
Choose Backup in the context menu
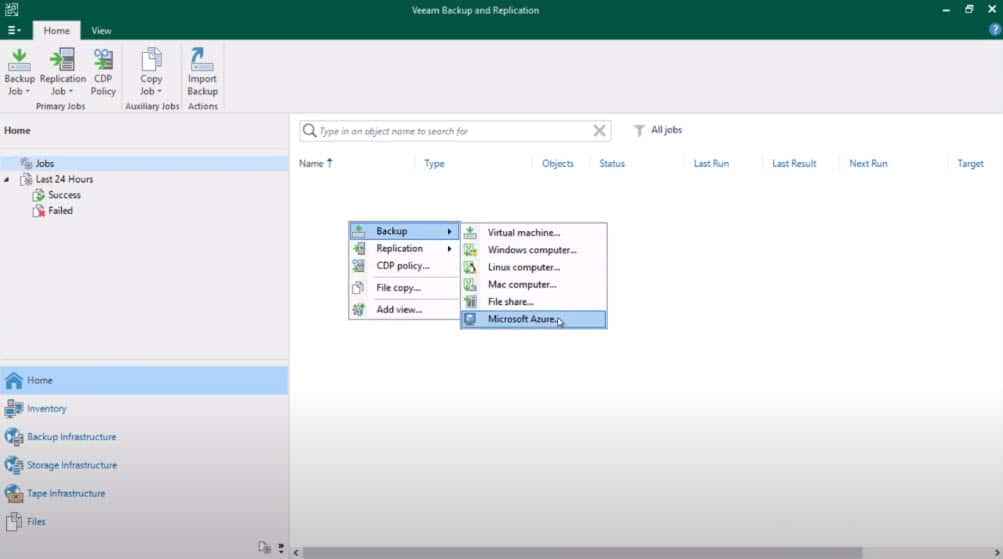[404, 231]
